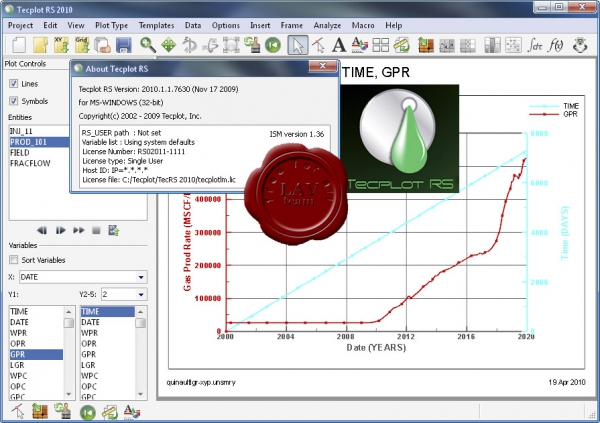
Task: Open the Templates menu
Action: click(156, 26)
